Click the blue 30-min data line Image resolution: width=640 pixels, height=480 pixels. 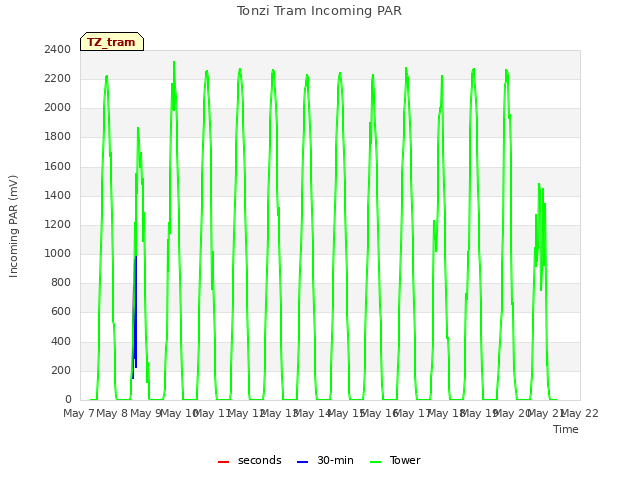136,310
